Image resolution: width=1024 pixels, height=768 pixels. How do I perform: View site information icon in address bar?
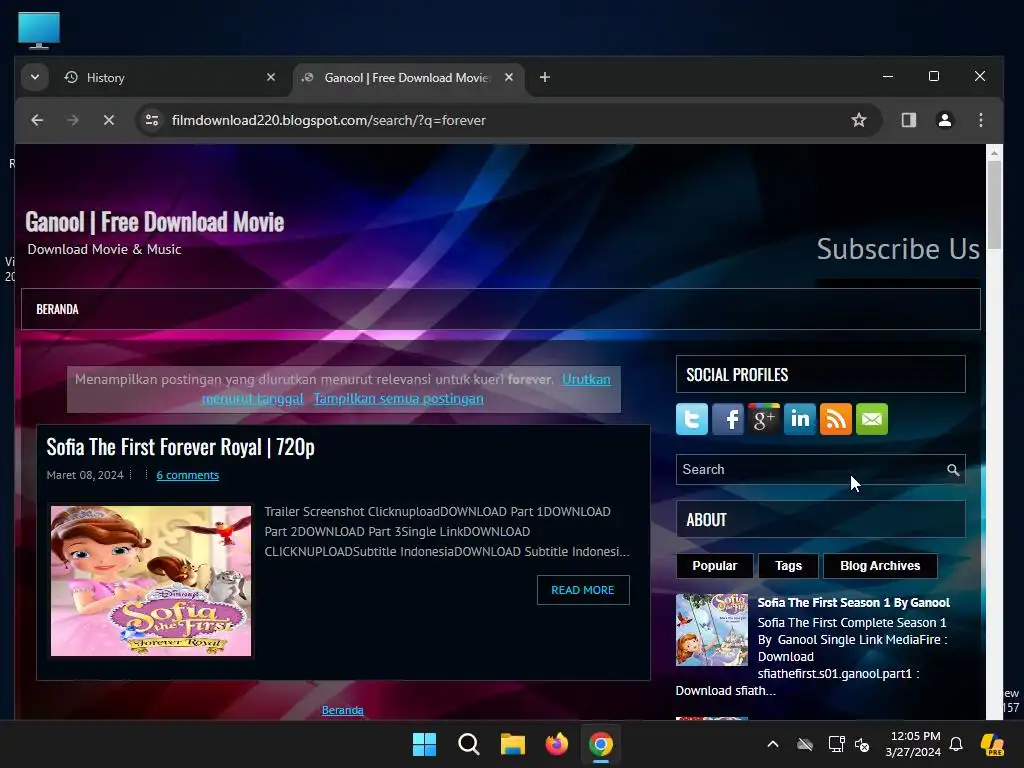tap(152, 120)
